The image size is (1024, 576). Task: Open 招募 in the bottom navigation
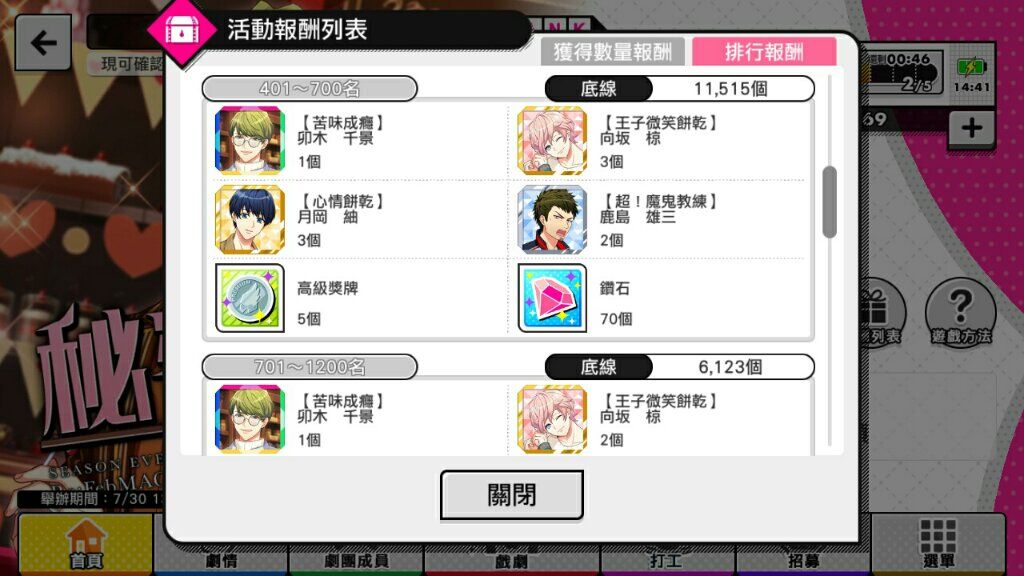point(803,560)
